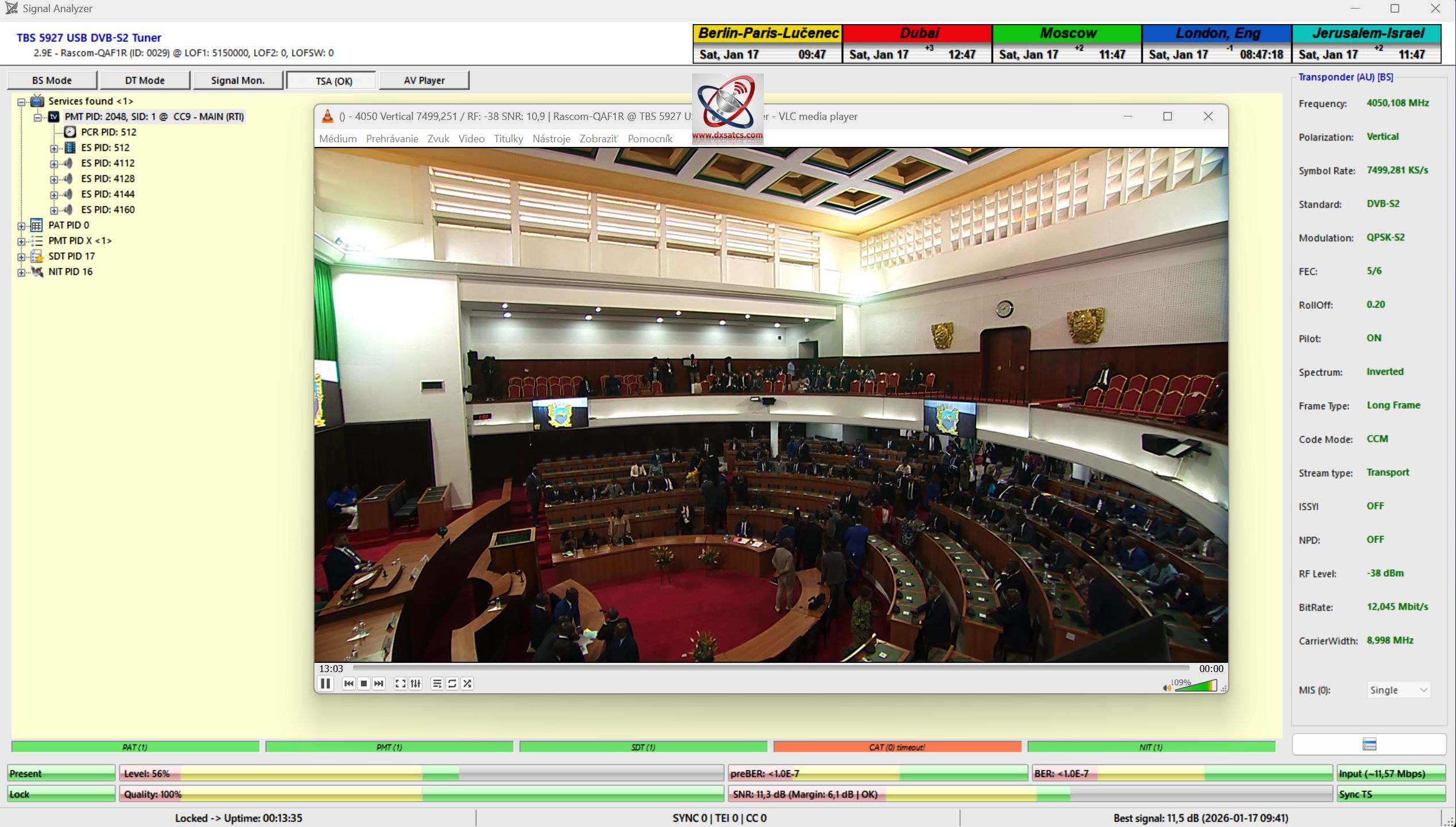Open the Nástroje menu in VLC
This screenshot has width=1456, height=827.
[551, 139]
